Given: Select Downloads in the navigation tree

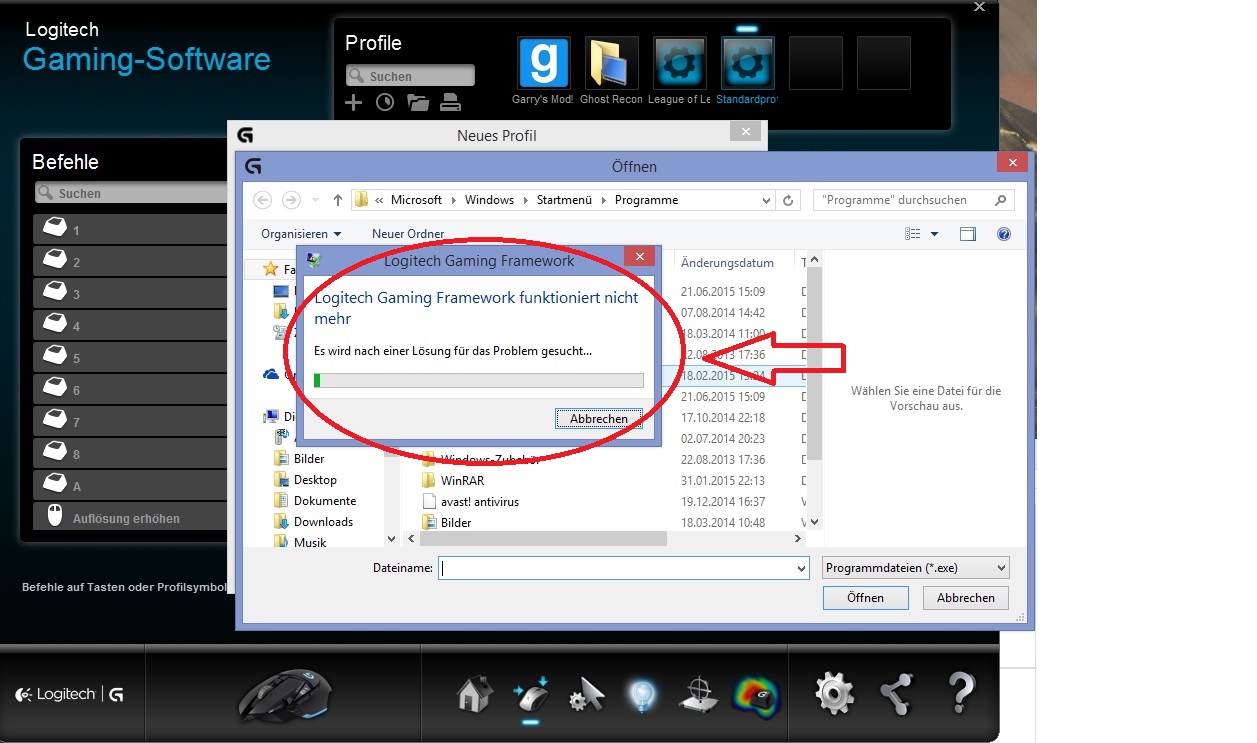Looking at the screenshot, I should (323, 522).
